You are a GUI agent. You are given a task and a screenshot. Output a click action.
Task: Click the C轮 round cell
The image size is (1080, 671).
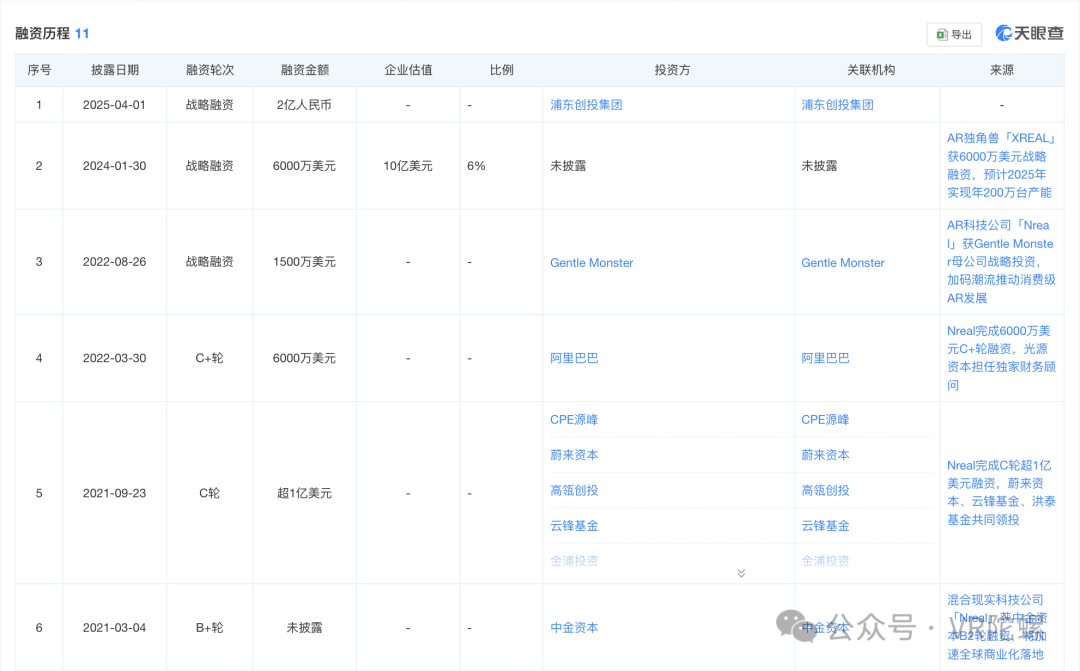209,493
